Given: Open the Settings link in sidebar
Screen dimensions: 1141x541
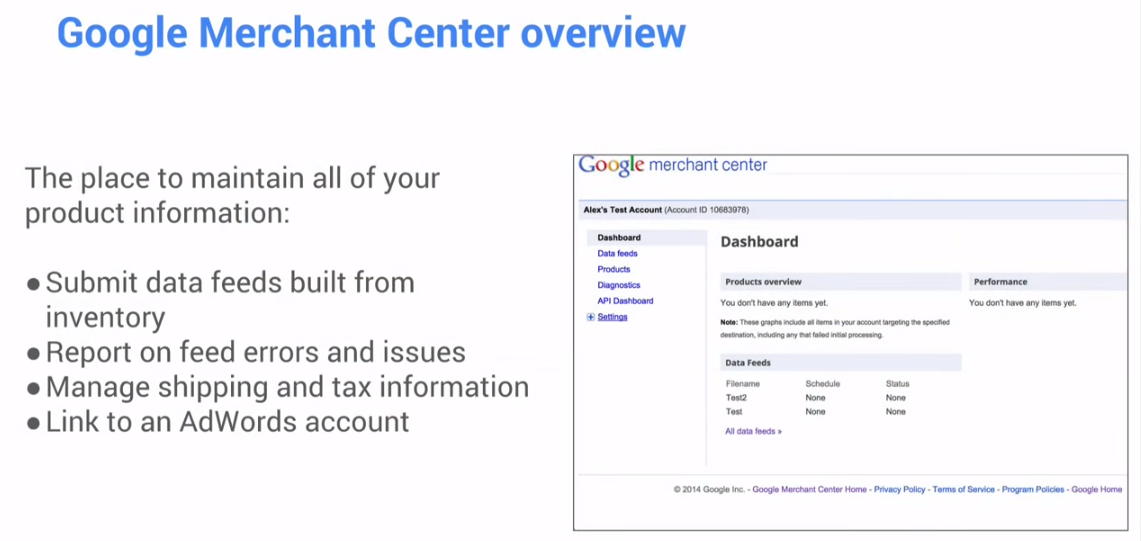Looking at the screenshot, I should [x=612, y=317].
